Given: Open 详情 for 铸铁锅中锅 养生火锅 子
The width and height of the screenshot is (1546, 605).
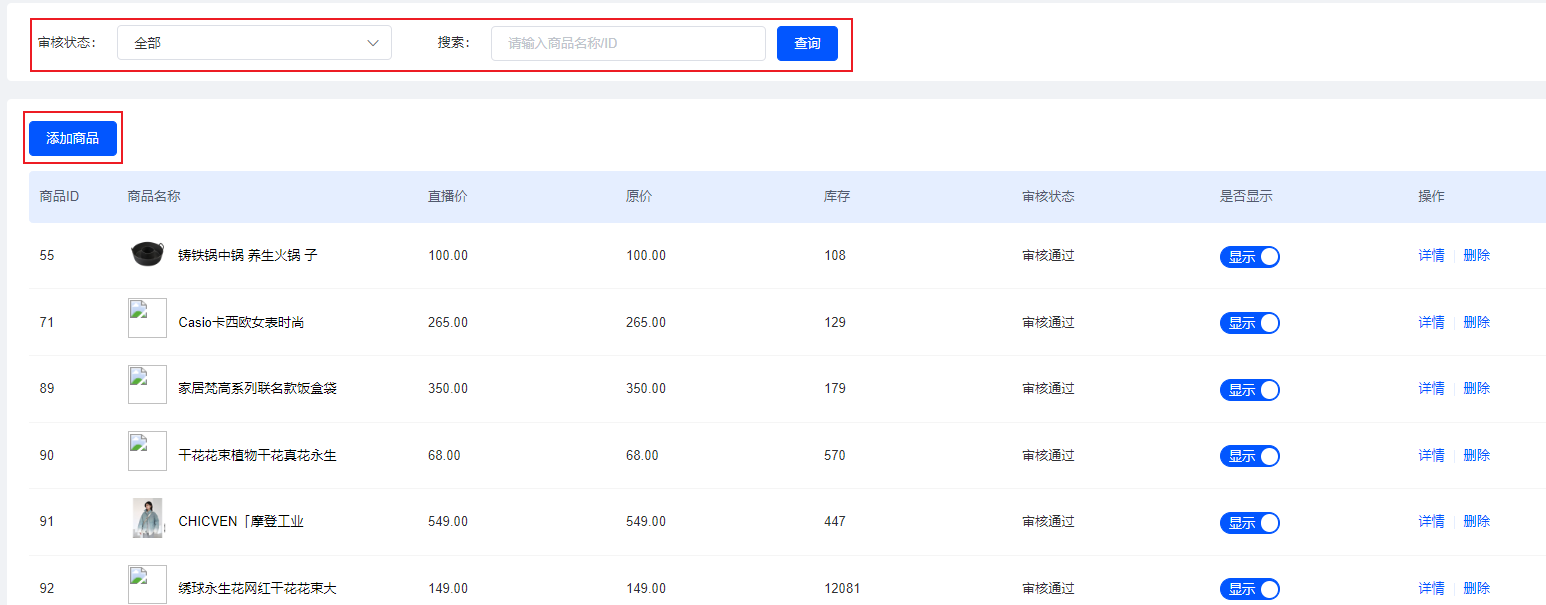Looking at the screenshot, I should pyautogui.click(x=1431, y=255).
